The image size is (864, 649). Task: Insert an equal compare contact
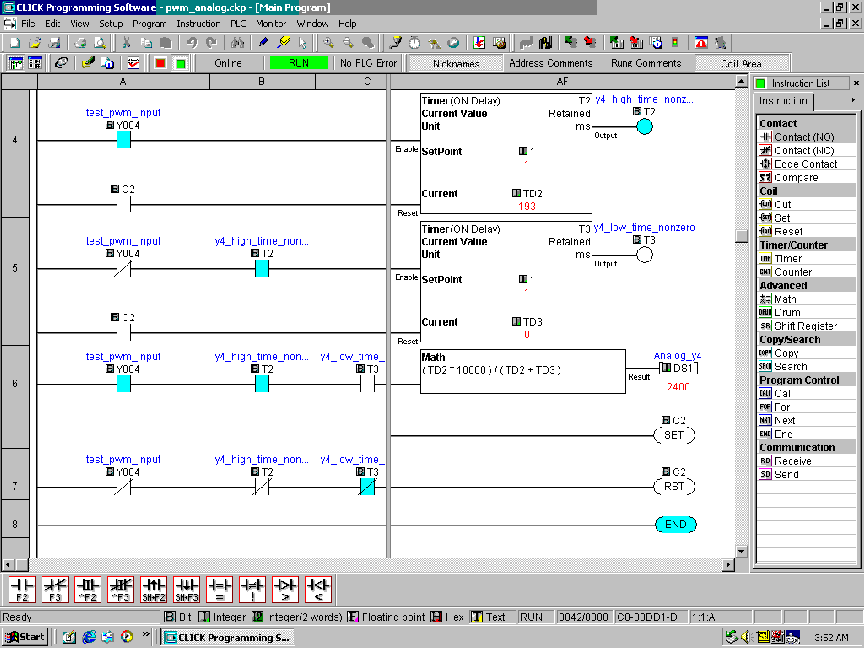pyautogui.click(x=219, y=589)
